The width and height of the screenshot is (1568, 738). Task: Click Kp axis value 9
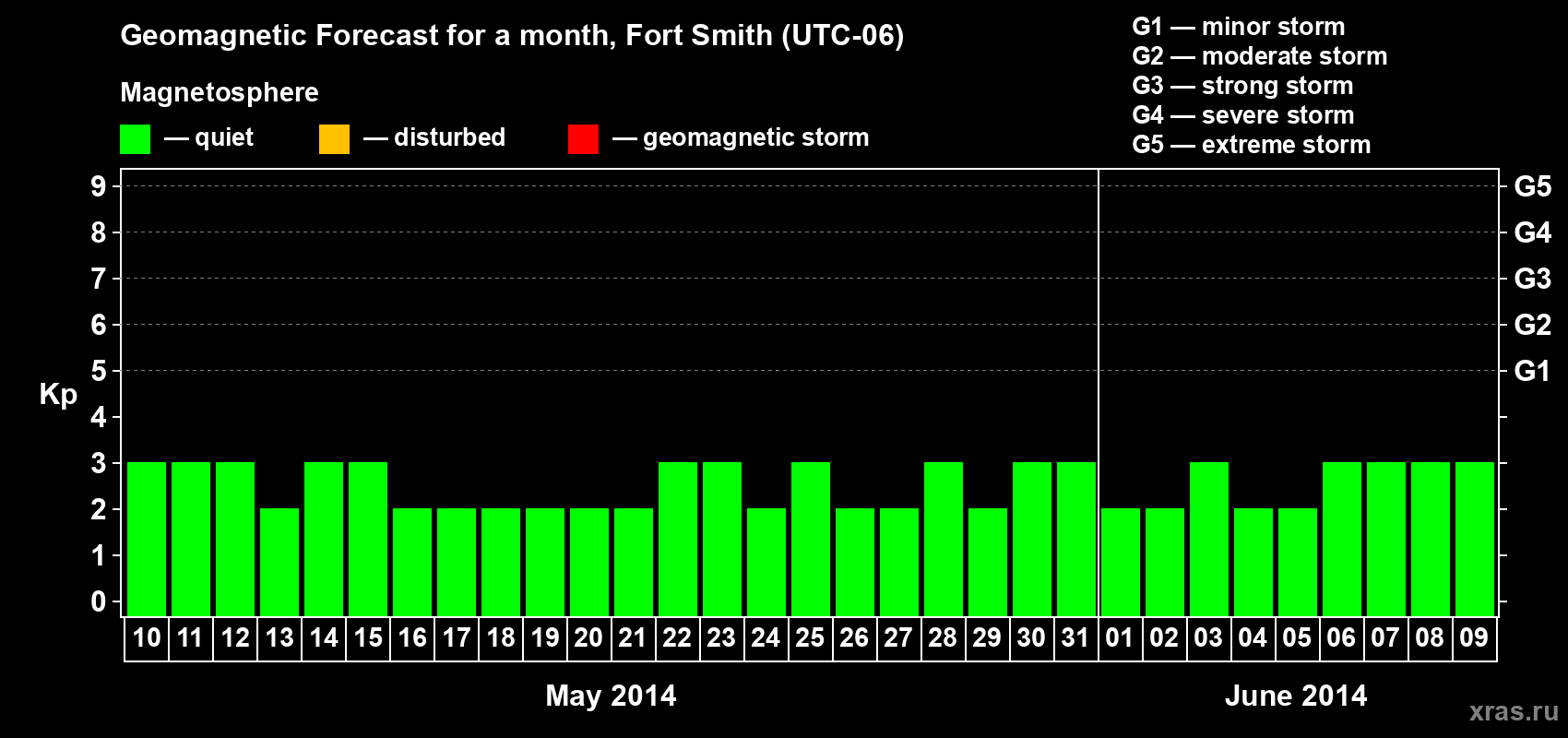(99, 186)
